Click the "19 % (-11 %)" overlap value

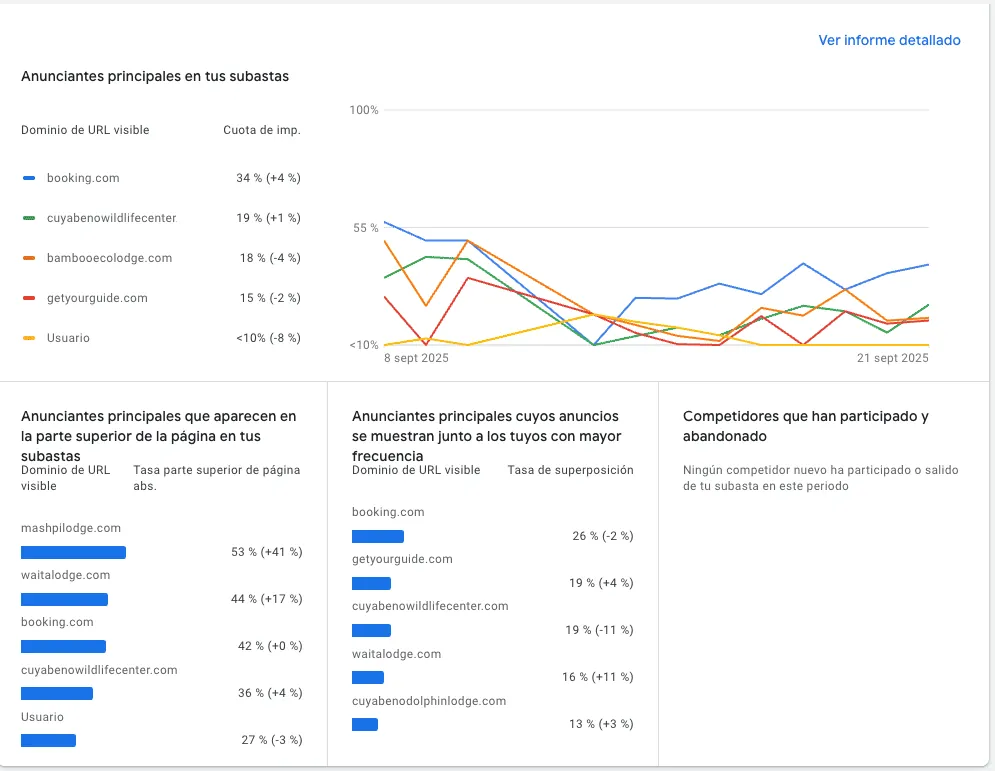pyautogui.click(x=600, y=630)
